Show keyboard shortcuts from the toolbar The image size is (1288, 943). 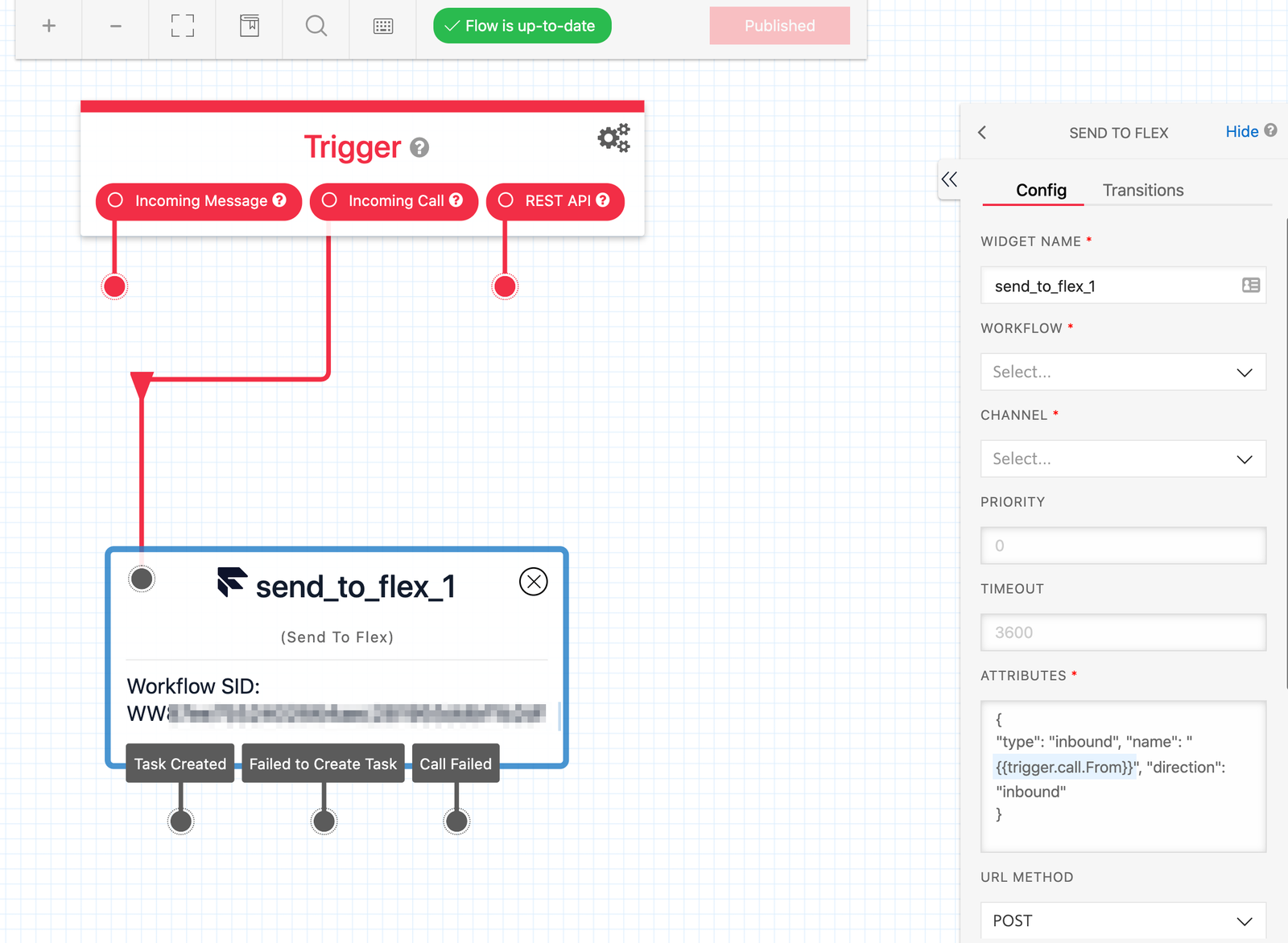pyautogui.click(x=383, y=26)
